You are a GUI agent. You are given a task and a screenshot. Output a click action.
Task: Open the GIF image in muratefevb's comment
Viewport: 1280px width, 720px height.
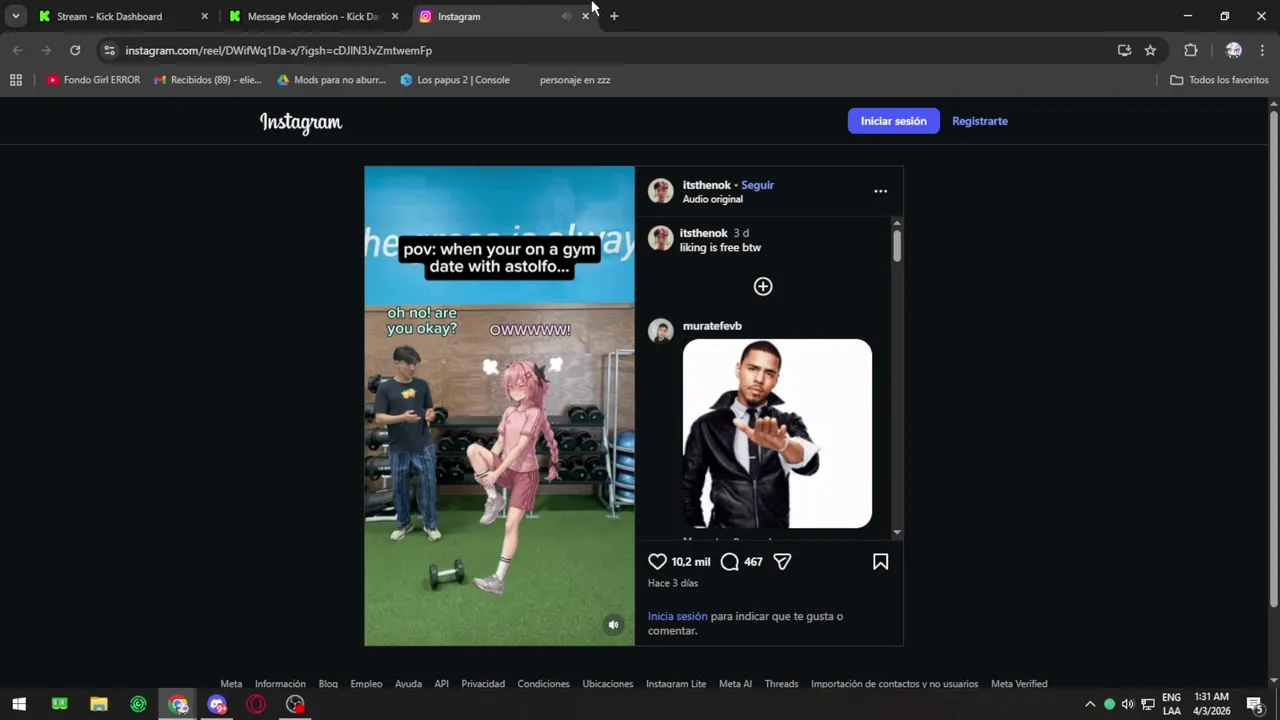tap(777, 433)
